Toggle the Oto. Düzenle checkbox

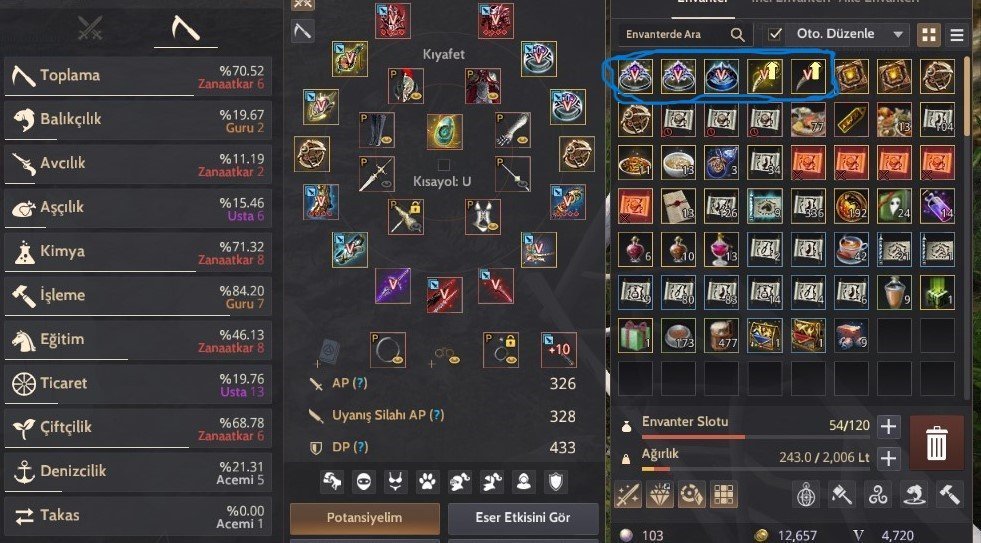(775, 34)
